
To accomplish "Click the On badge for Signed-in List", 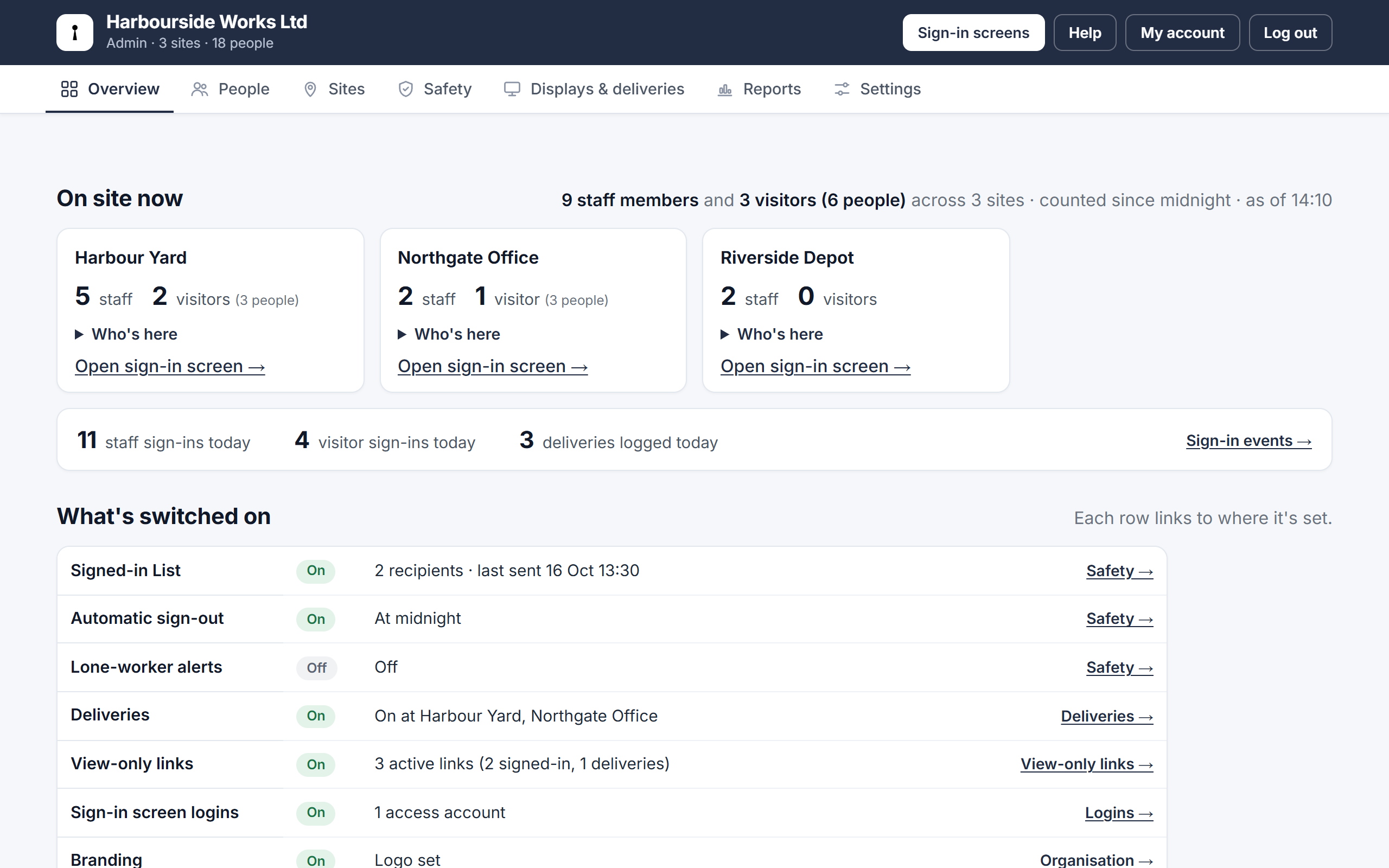I will (x=316, y=571).
